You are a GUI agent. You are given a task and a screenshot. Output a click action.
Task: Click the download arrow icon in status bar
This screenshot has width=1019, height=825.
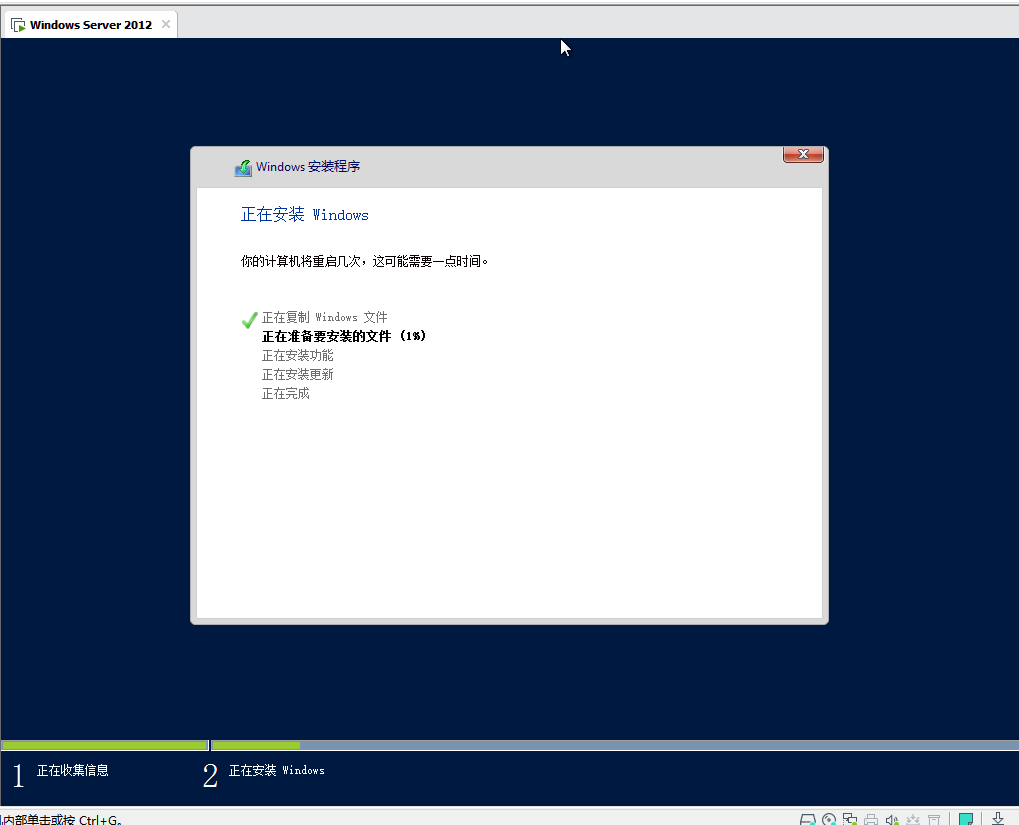(x=998, y=819)
